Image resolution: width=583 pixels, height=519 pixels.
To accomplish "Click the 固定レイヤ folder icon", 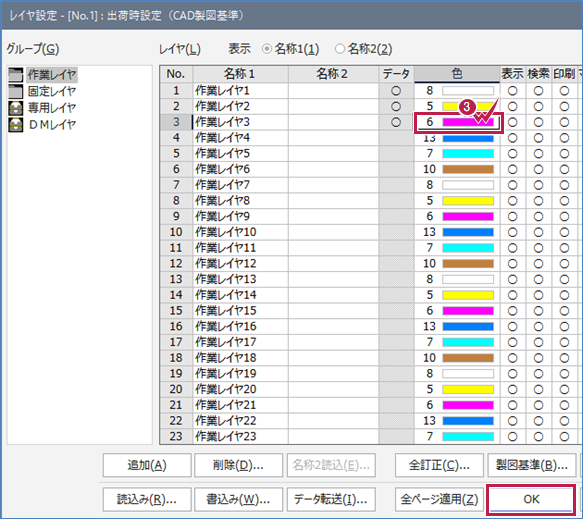I will point(16,91).
